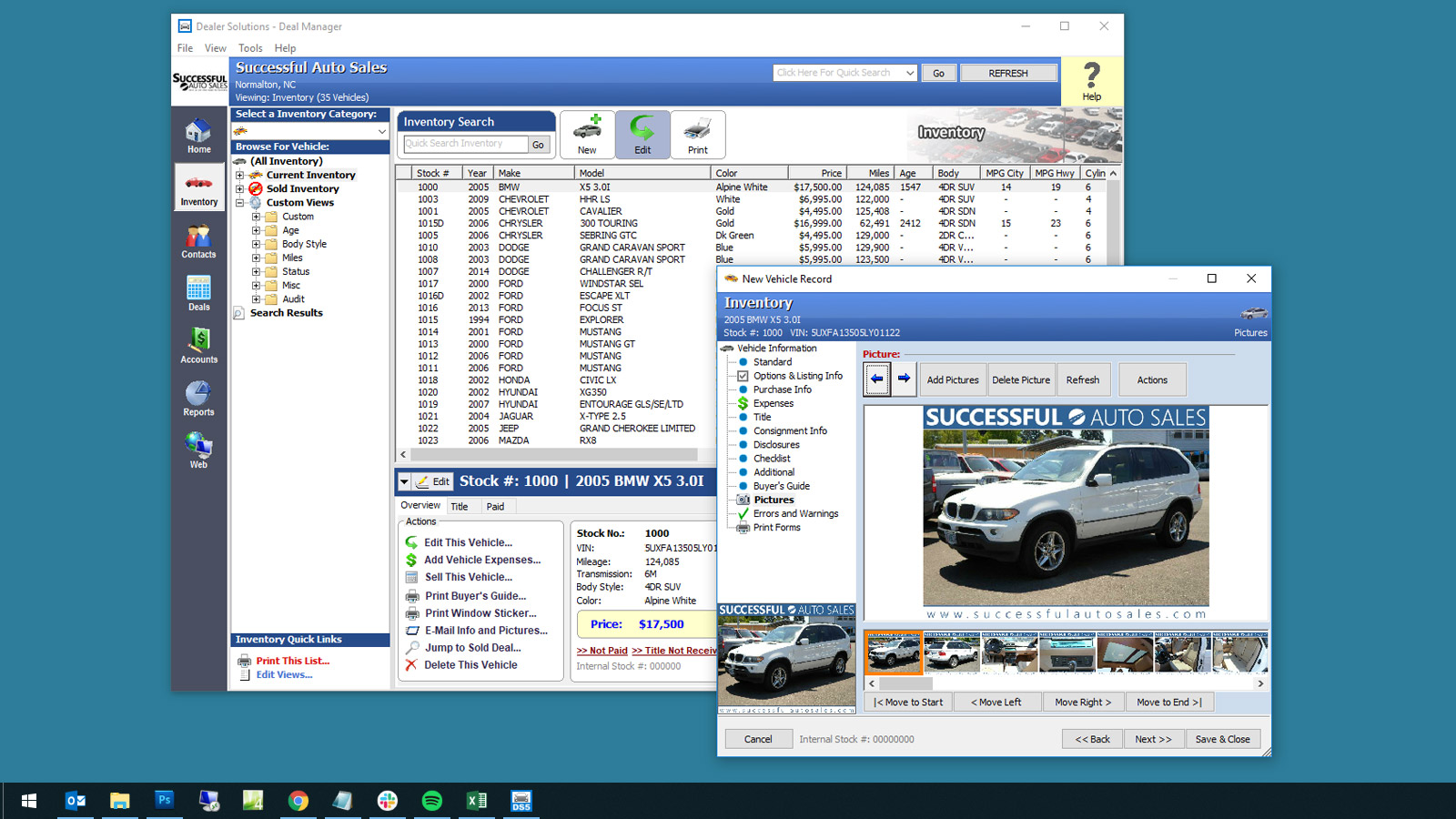Switch to the Title tab

click(x=460, y=507)
